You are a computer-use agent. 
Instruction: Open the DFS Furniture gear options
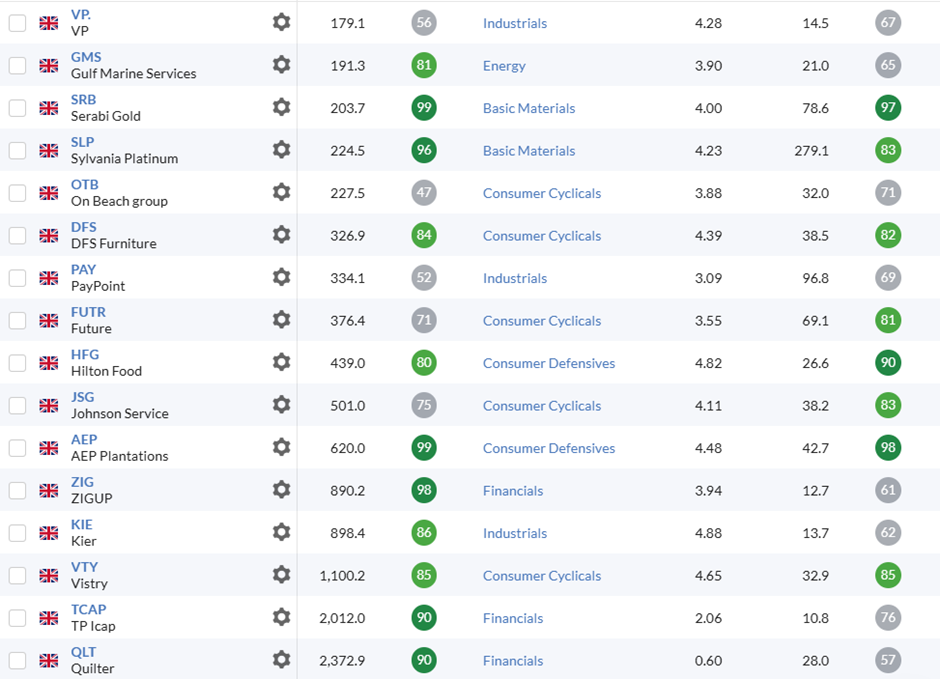point(281,235)
